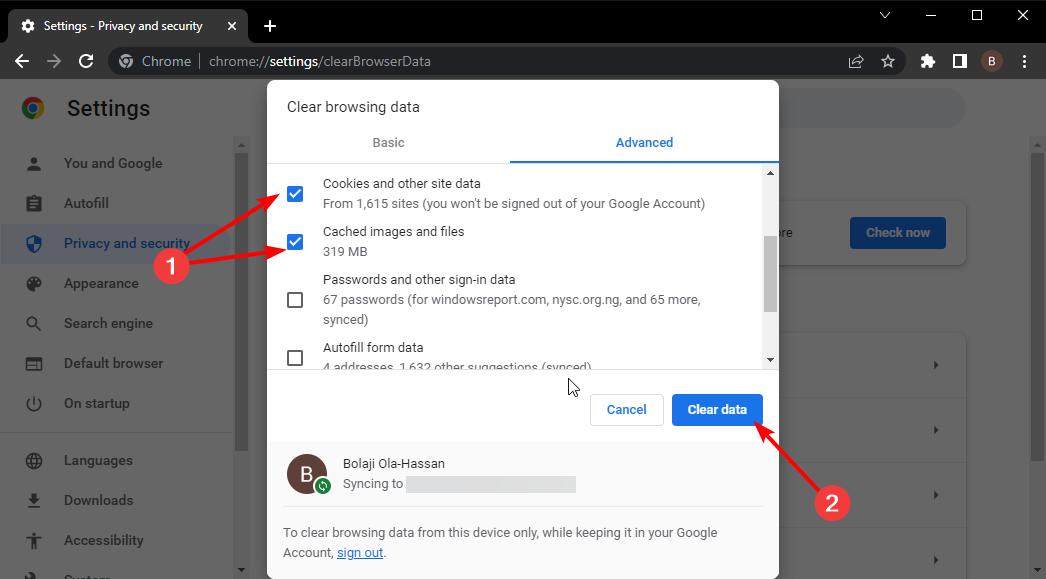Image resolution: width=1046 pixels, height=579 pixels.
Task: Click the dialog scroll down arrow
Action: click(x=770, y=359)
